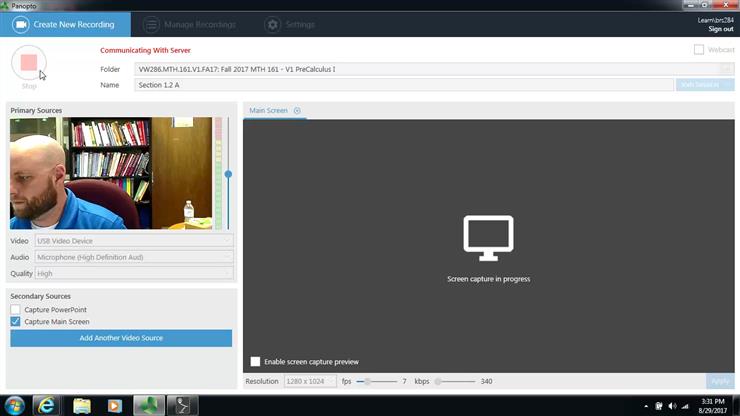Expand the Audio microphone dropdown

click(134, 257)
